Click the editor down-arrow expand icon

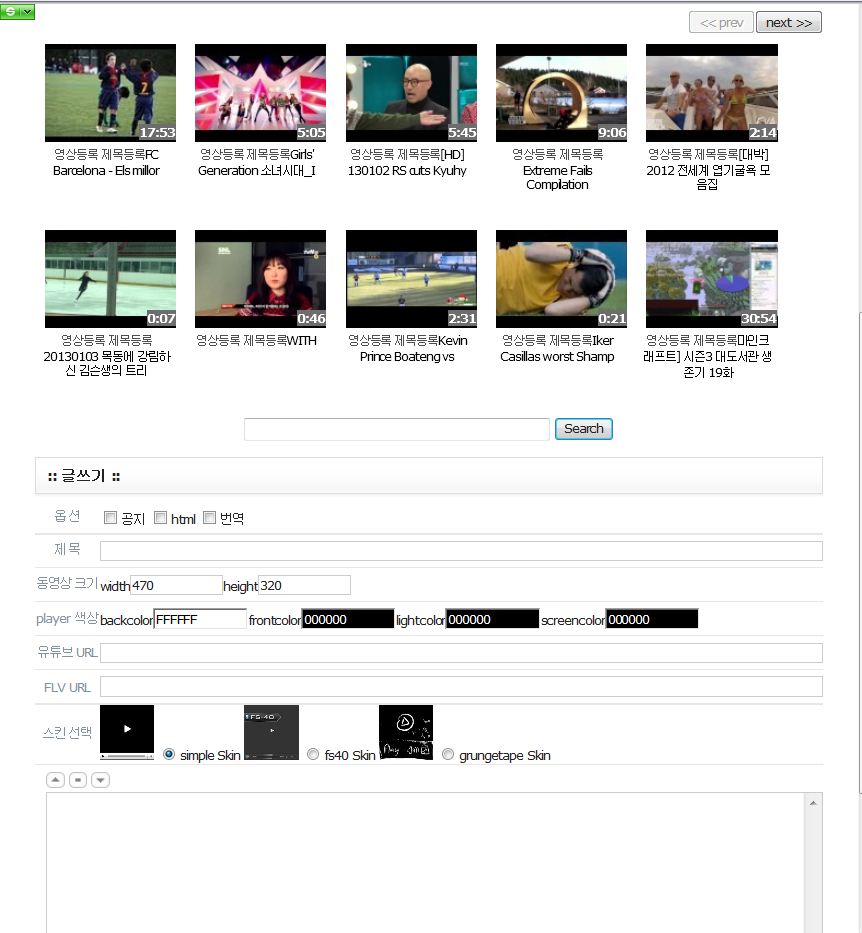(x=100, y=780)
